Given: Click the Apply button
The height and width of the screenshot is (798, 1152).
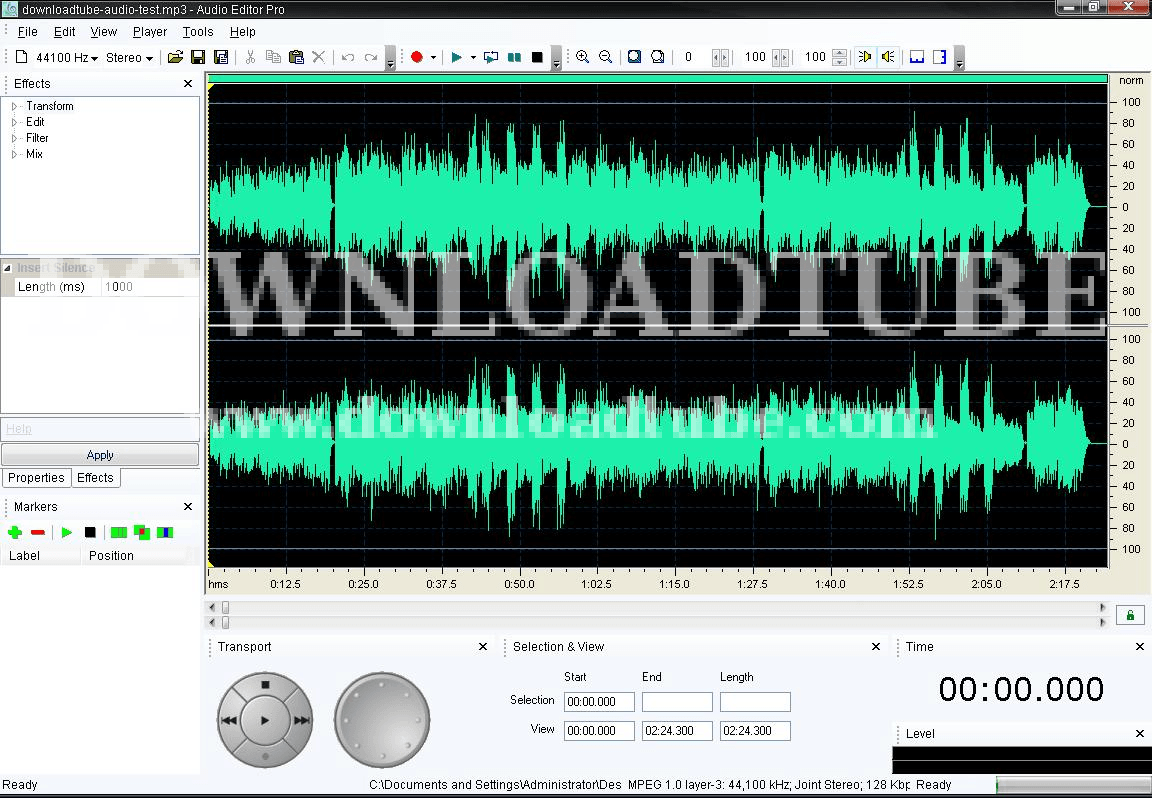Looking at the screenshot, I should pos(100,455).
